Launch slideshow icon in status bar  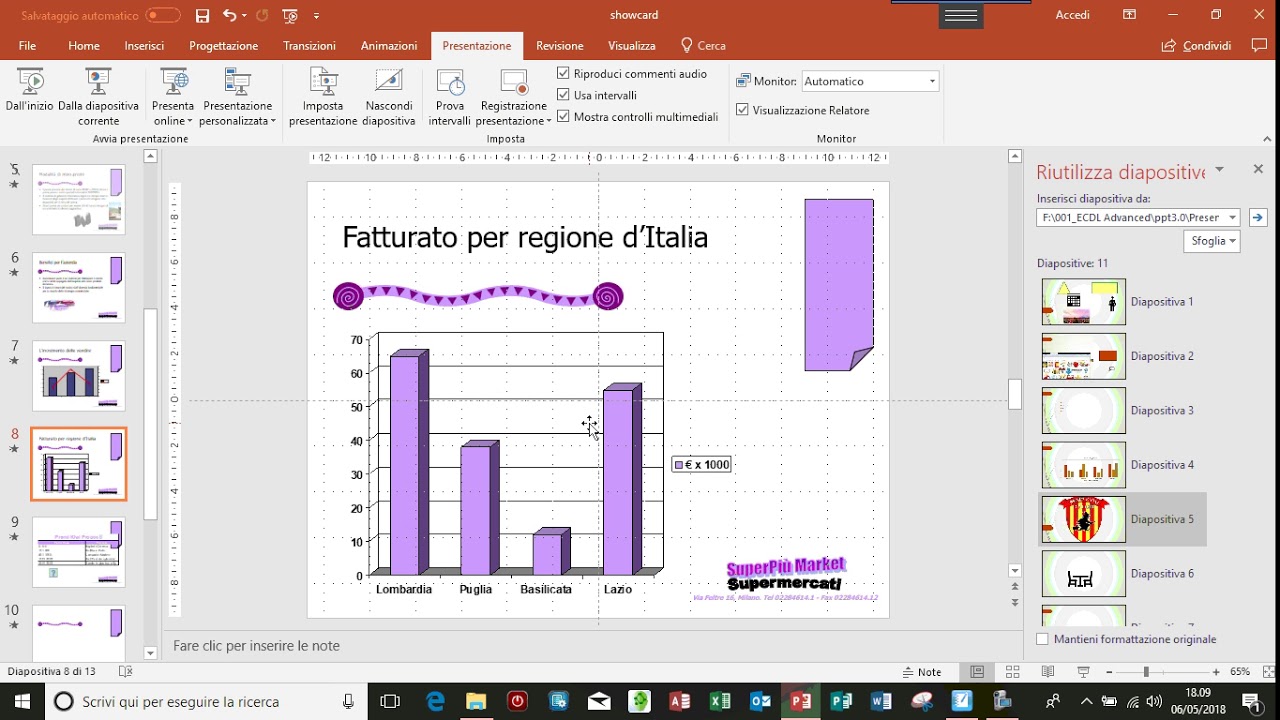pos(1083,672)
